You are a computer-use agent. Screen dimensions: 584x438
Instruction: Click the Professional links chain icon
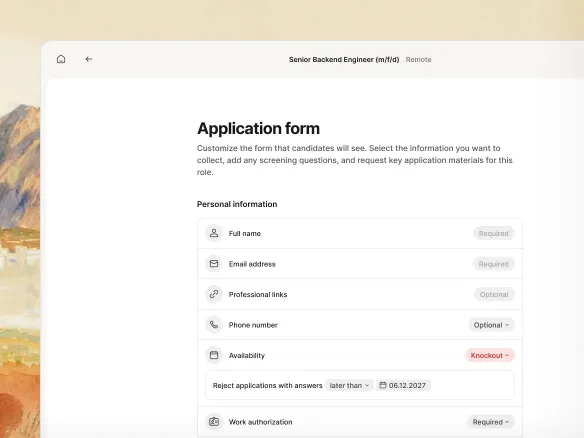point(214,294)
